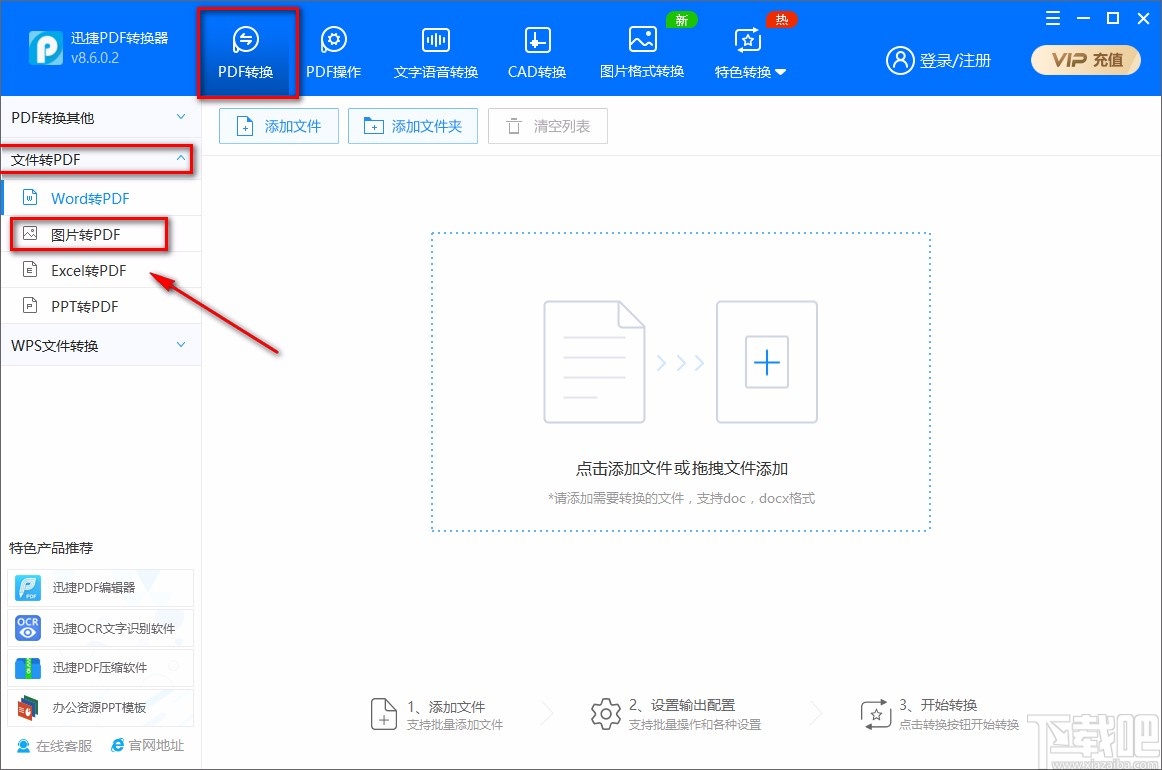Open the PDF操作 section icon
This screenshot has height=770, width=1162.
[x=334, y=50]
